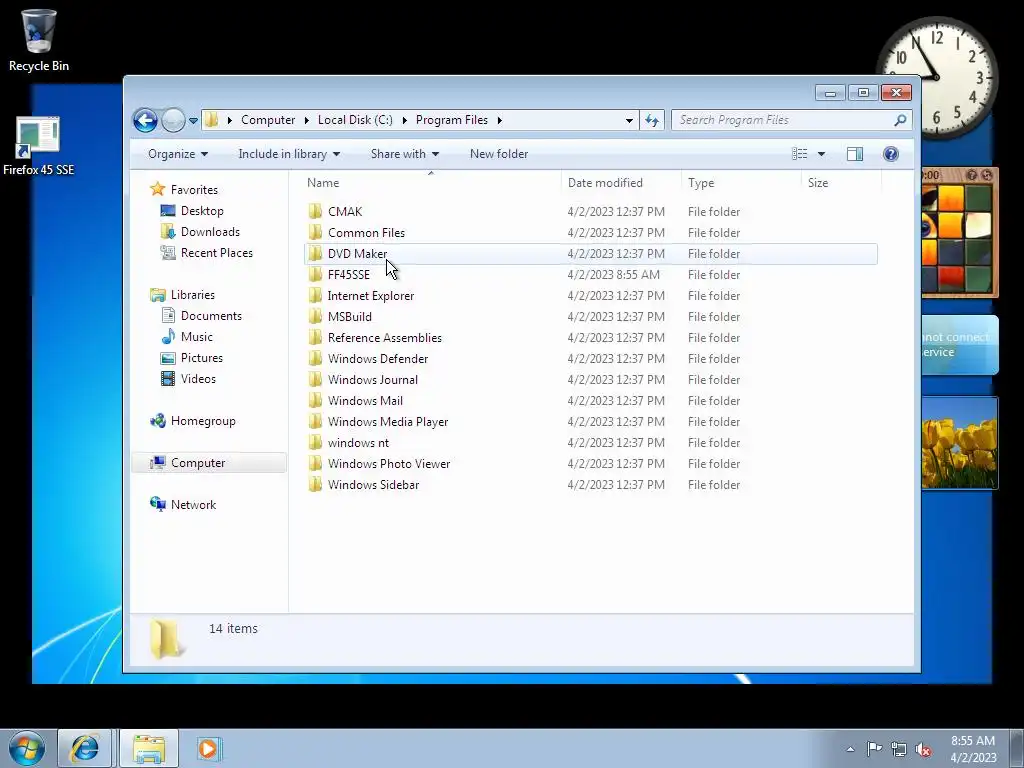Launch Internet Explorer from the taskbar

[84, 748]
